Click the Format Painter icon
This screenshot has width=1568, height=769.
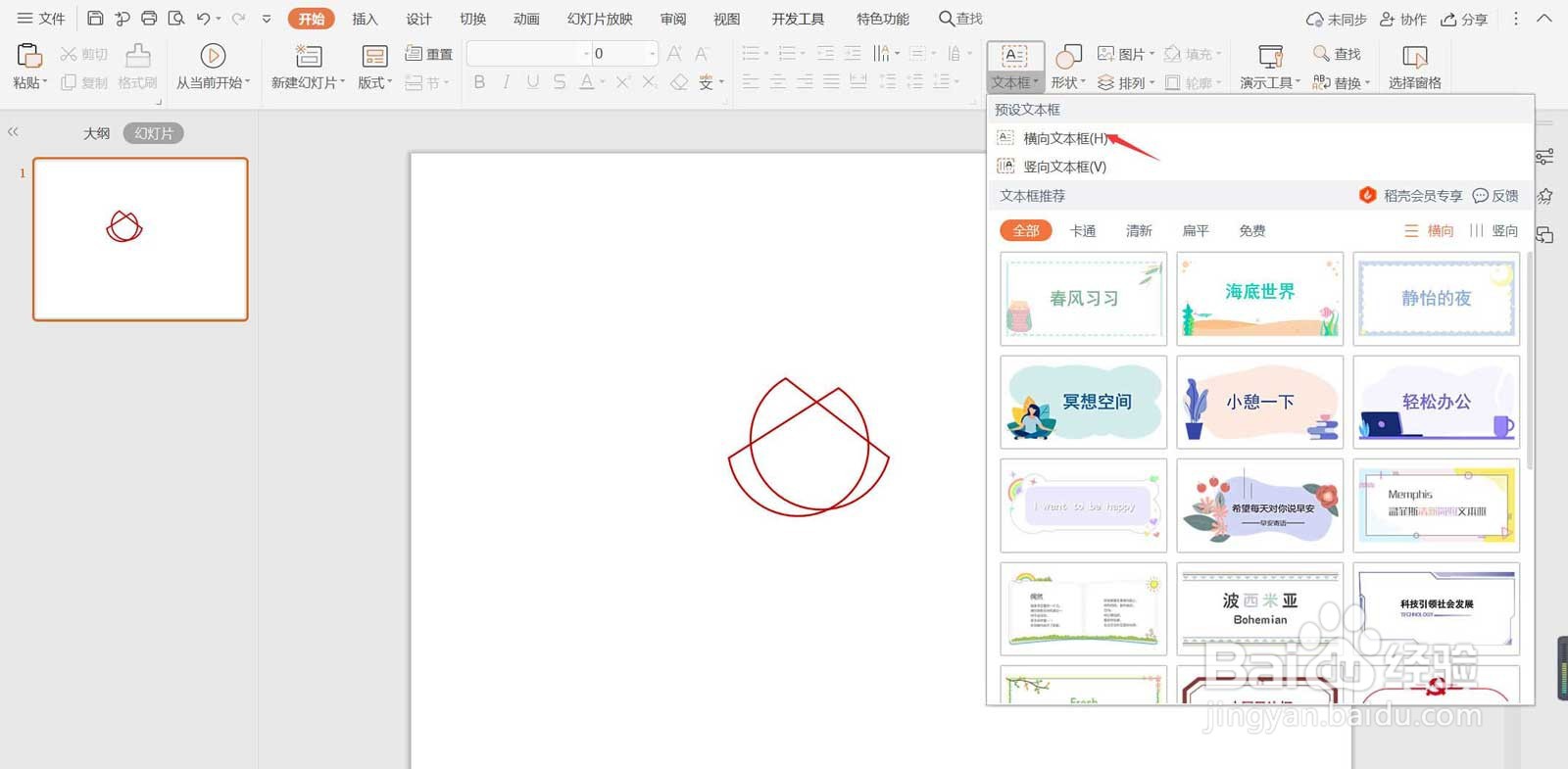138,56
